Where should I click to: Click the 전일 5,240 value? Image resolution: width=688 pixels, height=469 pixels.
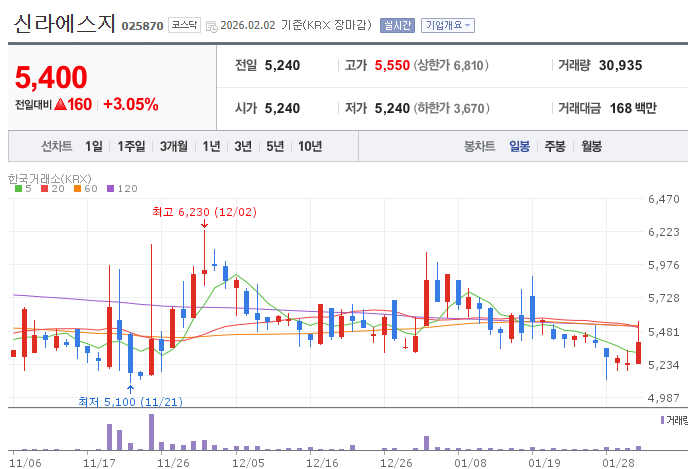point(282,65)
